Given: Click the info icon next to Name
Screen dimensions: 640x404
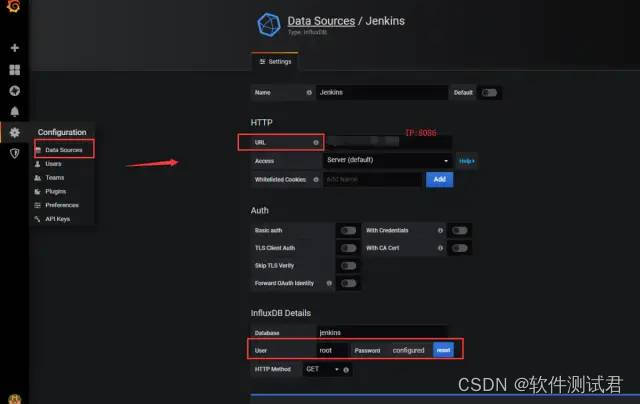Looking at the screenshot, I should point(309,93).
